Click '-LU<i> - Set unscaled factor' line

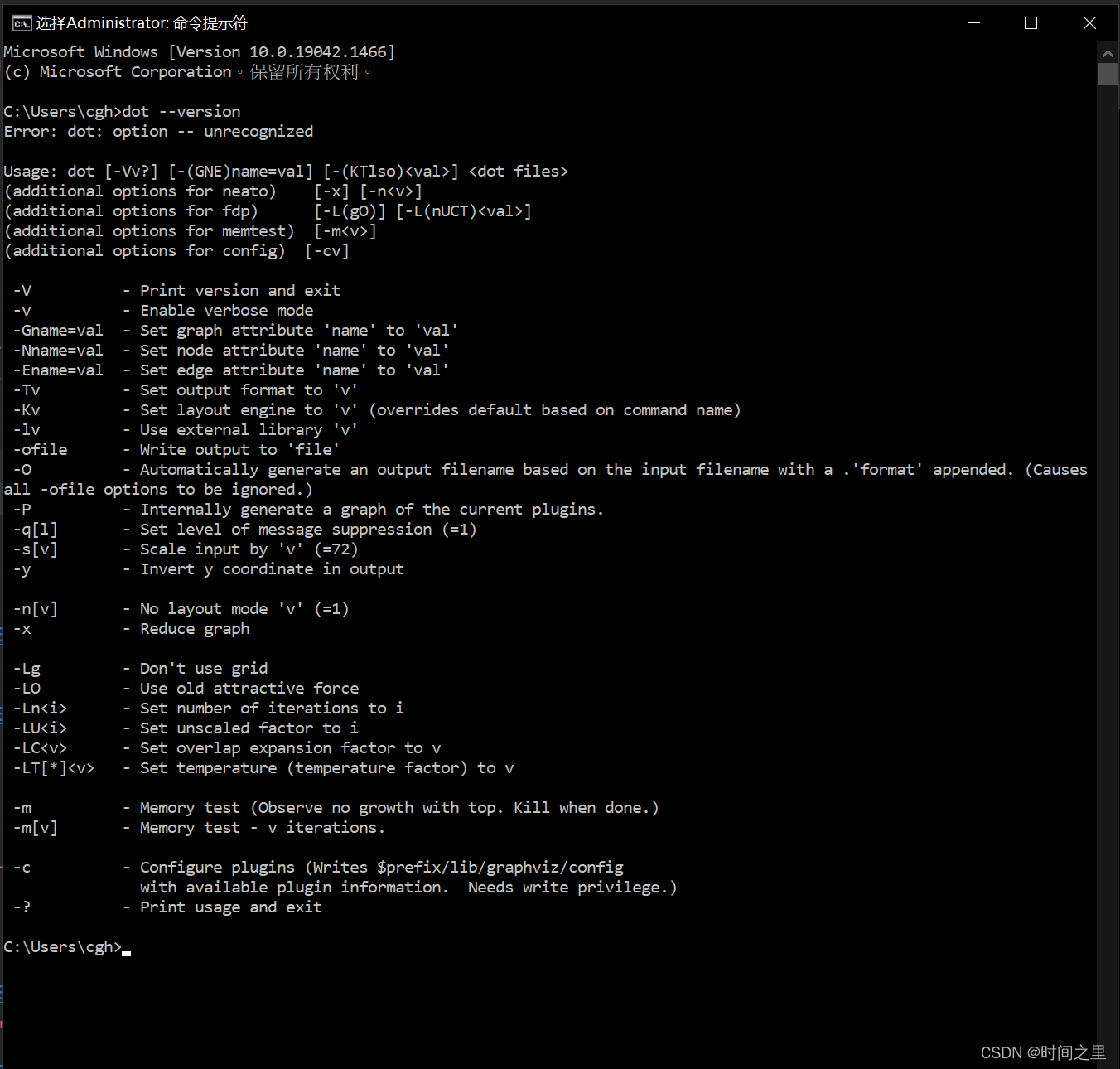[186, 728]
